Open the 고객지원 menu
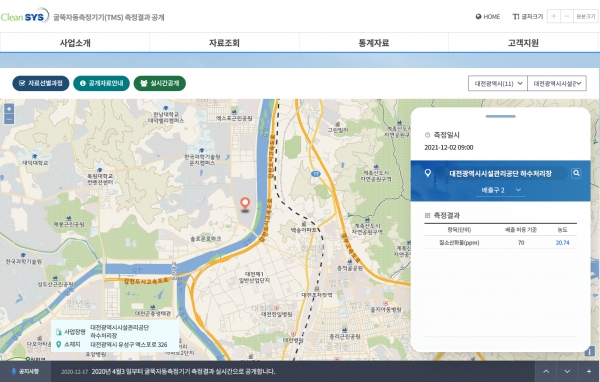This screenshot has width=600, height=382. tap(523, 42)
